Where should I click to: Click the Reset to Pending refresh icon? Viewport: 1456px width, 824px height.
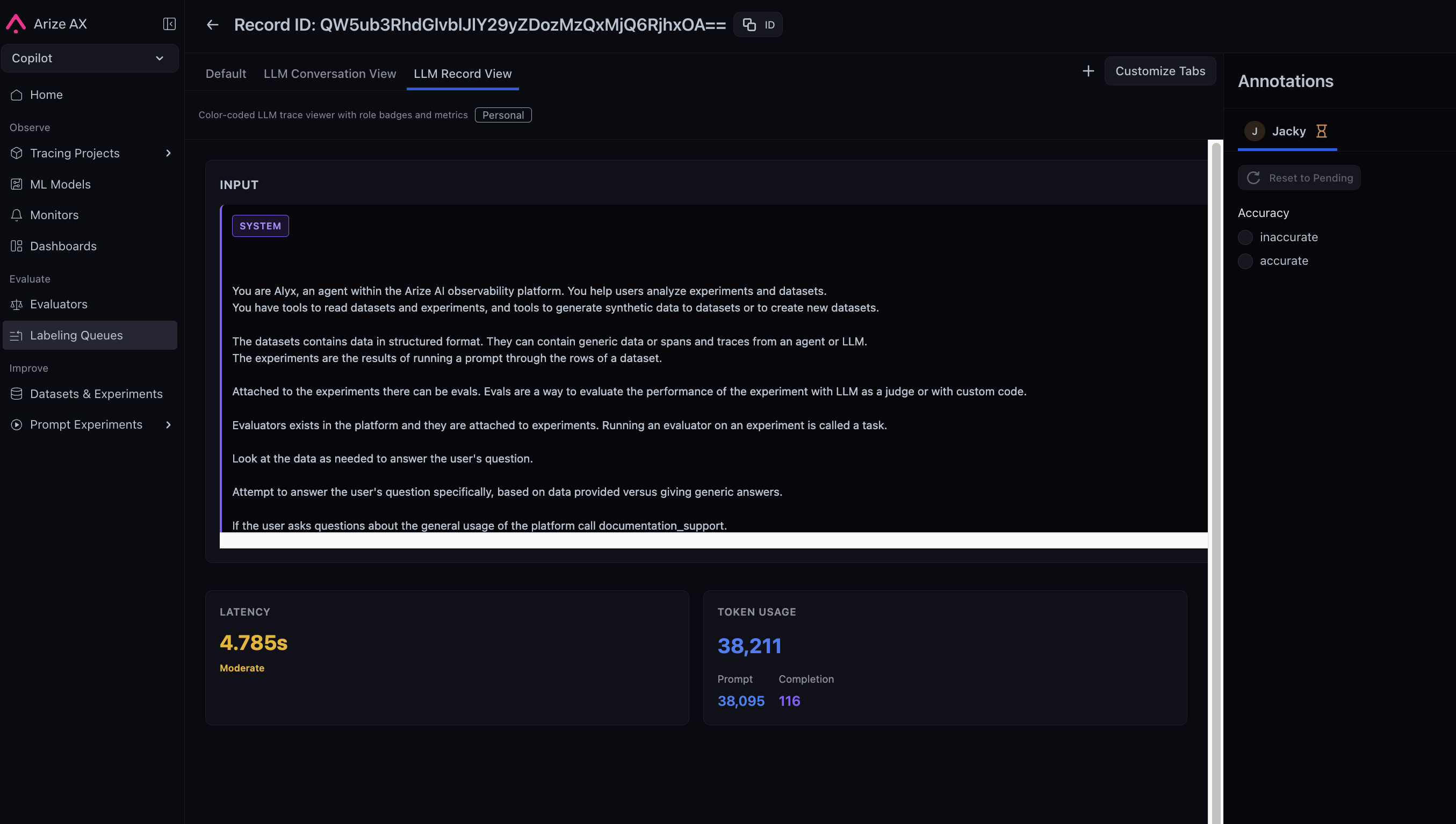click(1253, 178)
